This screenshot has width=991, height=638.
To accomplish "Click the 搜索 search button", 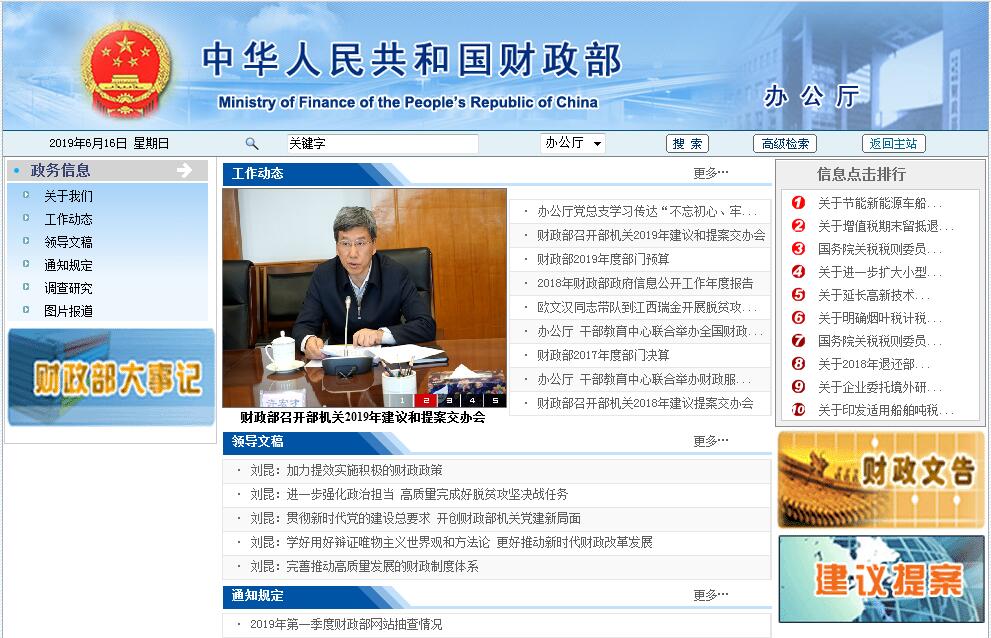I will [x=688, y=144].
